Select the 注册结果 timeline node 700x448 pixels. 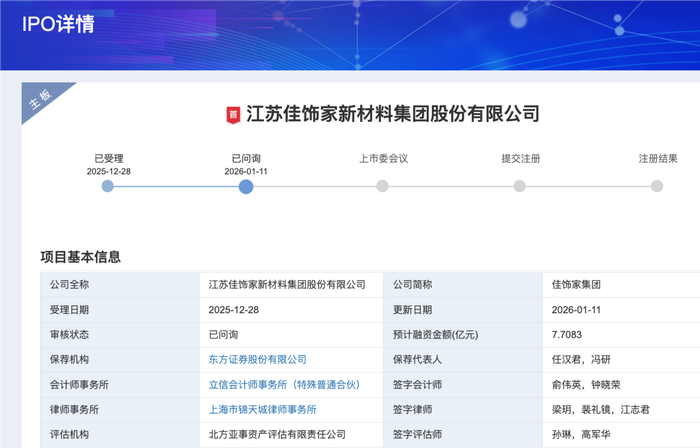click(657, 186)
